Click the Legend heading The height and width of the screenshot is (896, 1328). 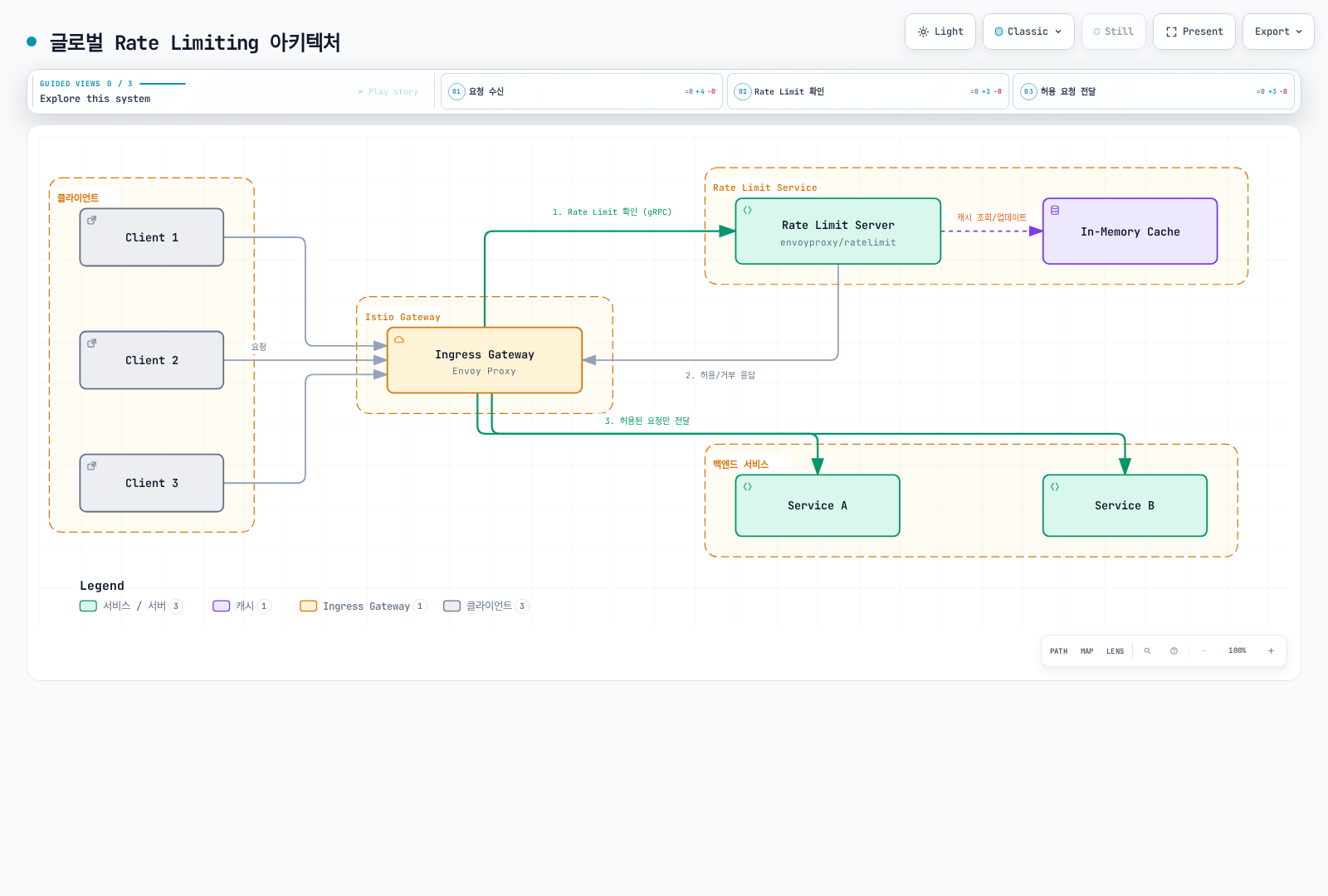coord(102,586)
